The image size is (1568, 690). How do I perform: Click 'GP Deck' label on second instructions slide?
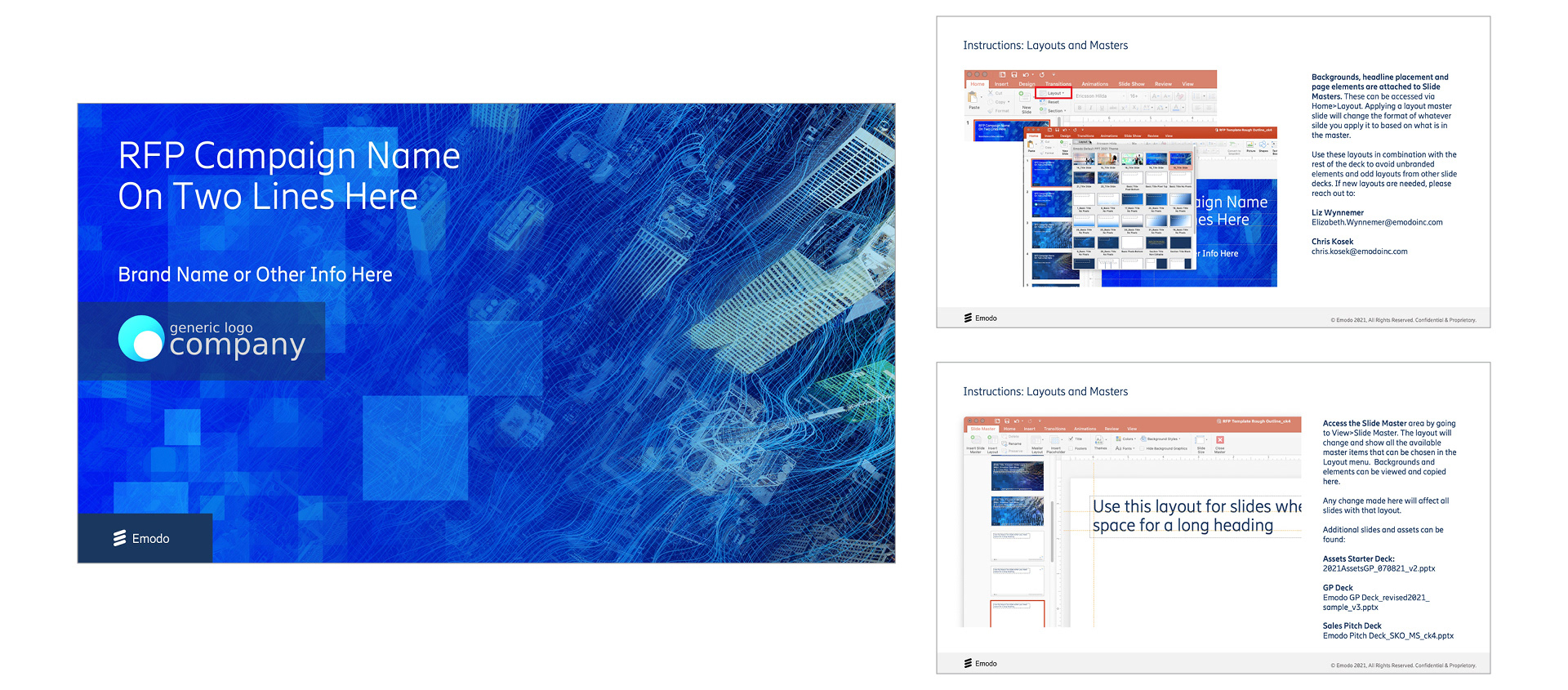point(1338,588)
